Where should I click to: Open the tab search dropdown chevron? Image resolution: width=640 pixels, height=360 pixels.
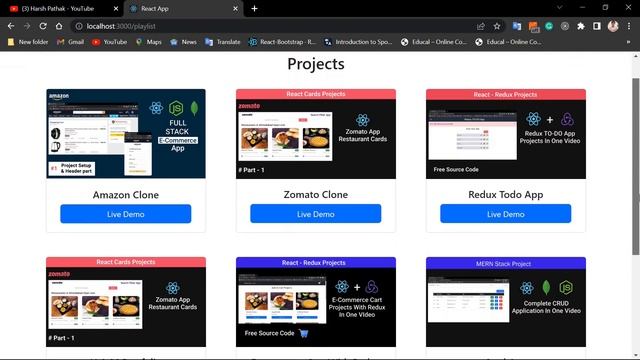[x=560, y=8]
